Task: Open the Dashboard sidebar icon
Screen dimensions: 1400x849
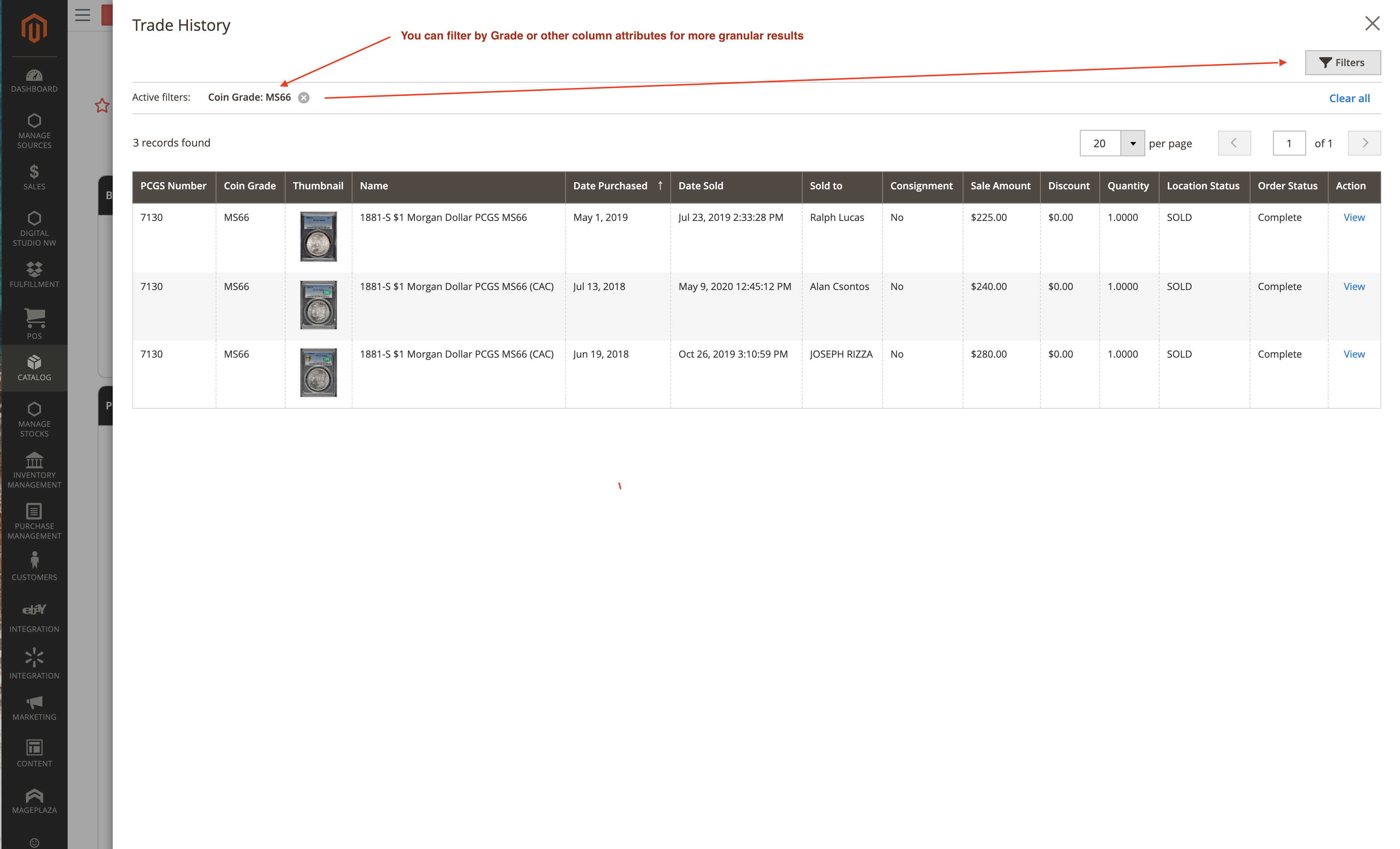Action: click(x=34, y=81)
